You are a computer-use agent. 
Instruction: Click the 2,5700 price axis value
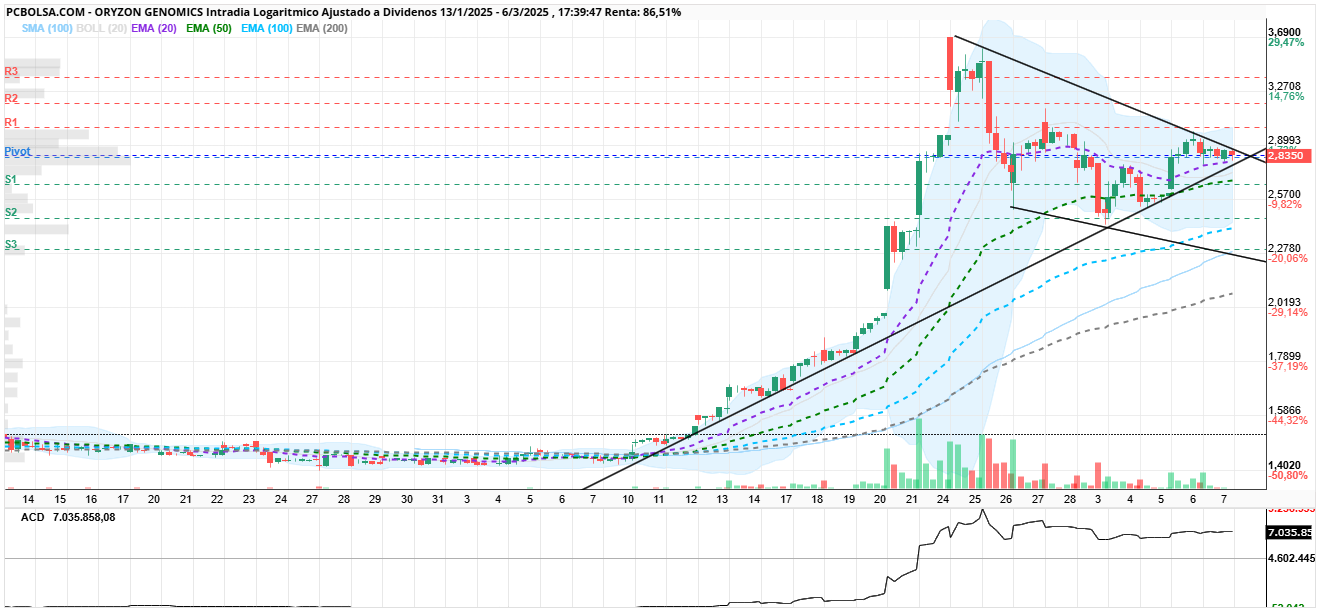point(1284,194)
